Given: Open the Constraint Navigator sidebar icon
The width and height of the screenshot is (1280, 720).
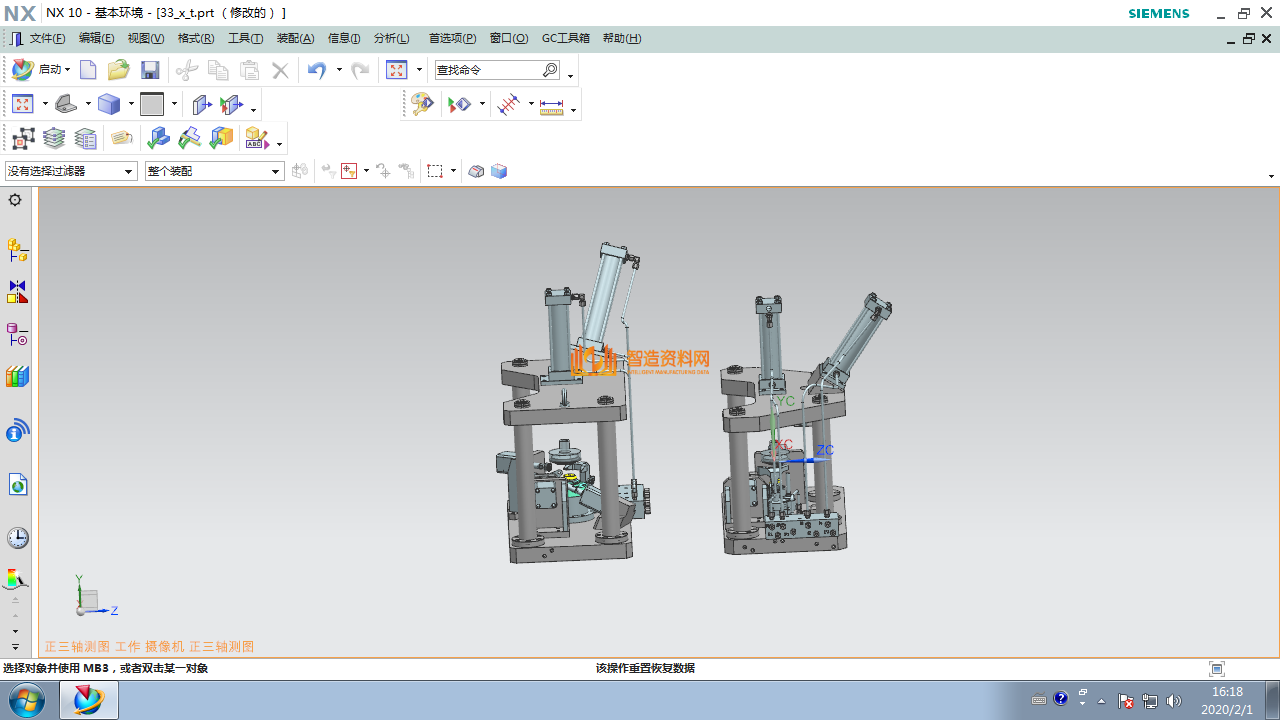Looking at the screenshot, I should tap(17, 292).
